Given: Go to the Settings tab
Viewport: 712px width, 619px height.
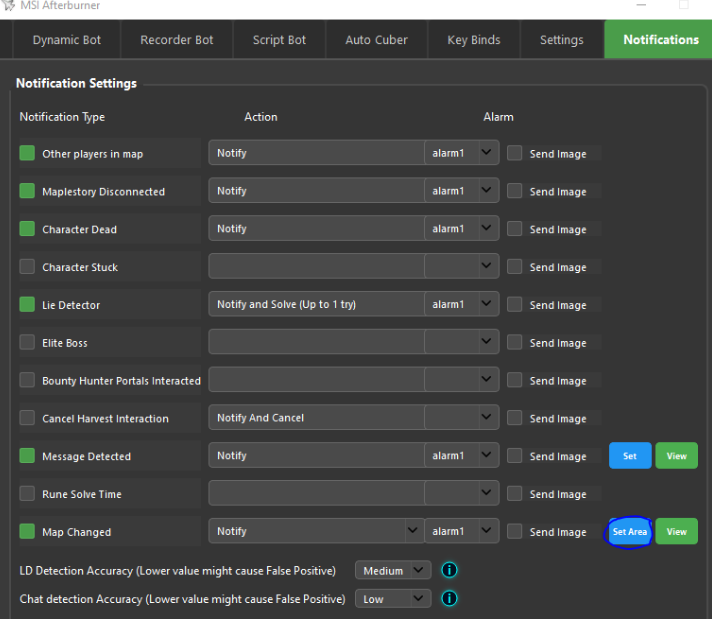Looking at the screenshot, I should click(x=561, y=40).
